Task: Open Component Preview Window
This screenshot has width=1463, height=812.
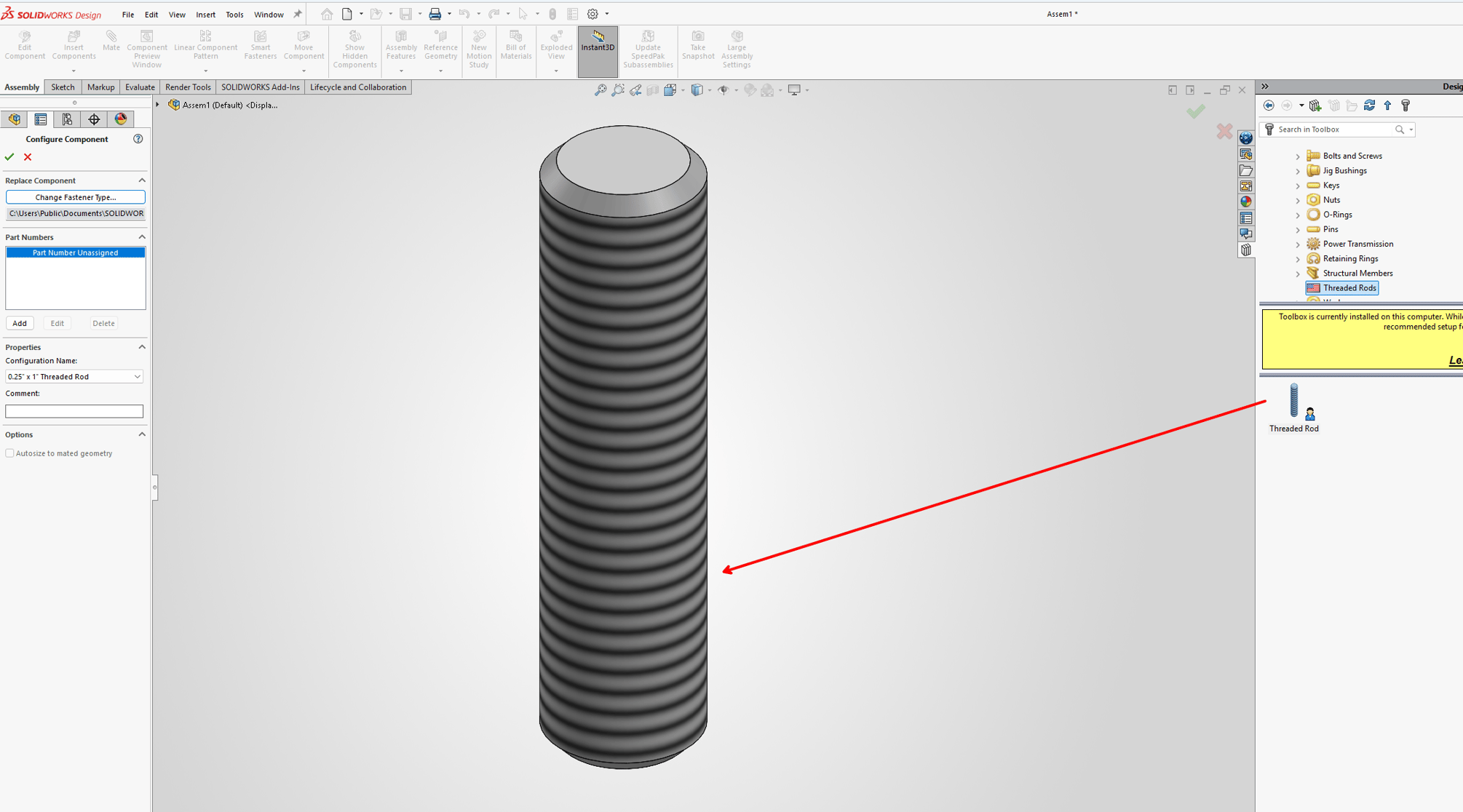Action: click(146, 49)
